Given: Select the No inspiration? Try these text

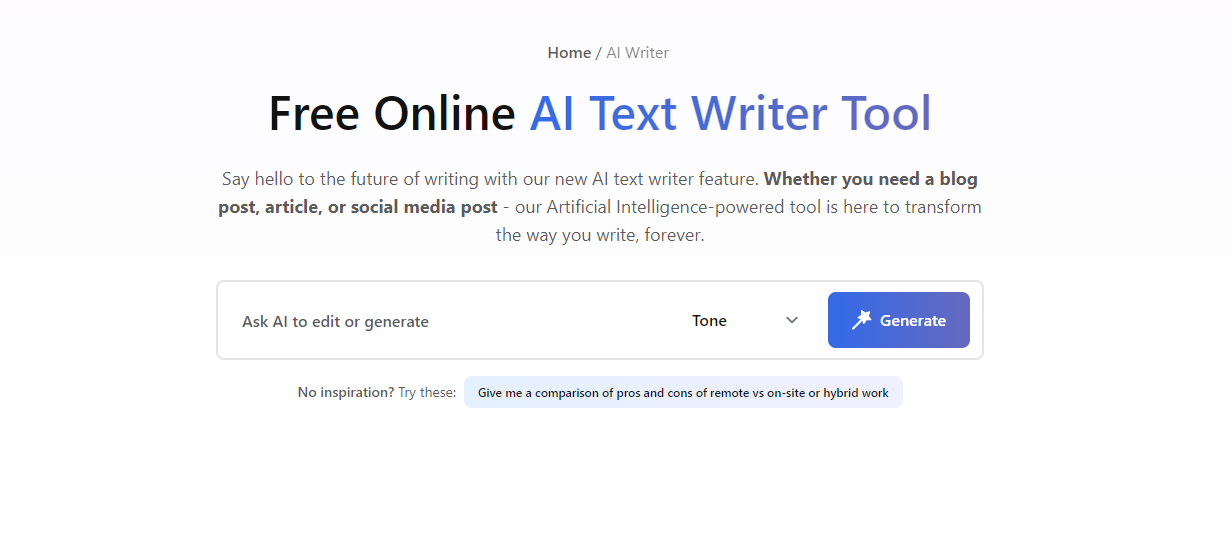Looking at the screenshot, I should pos(377,393).
